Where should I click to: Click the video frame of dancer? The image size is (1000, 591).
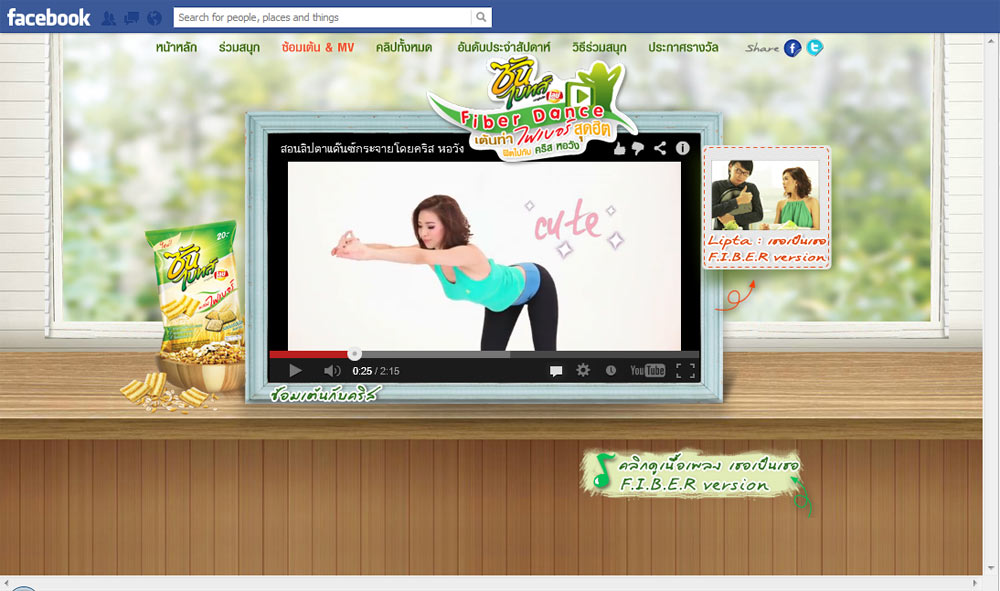pos(484,256)
